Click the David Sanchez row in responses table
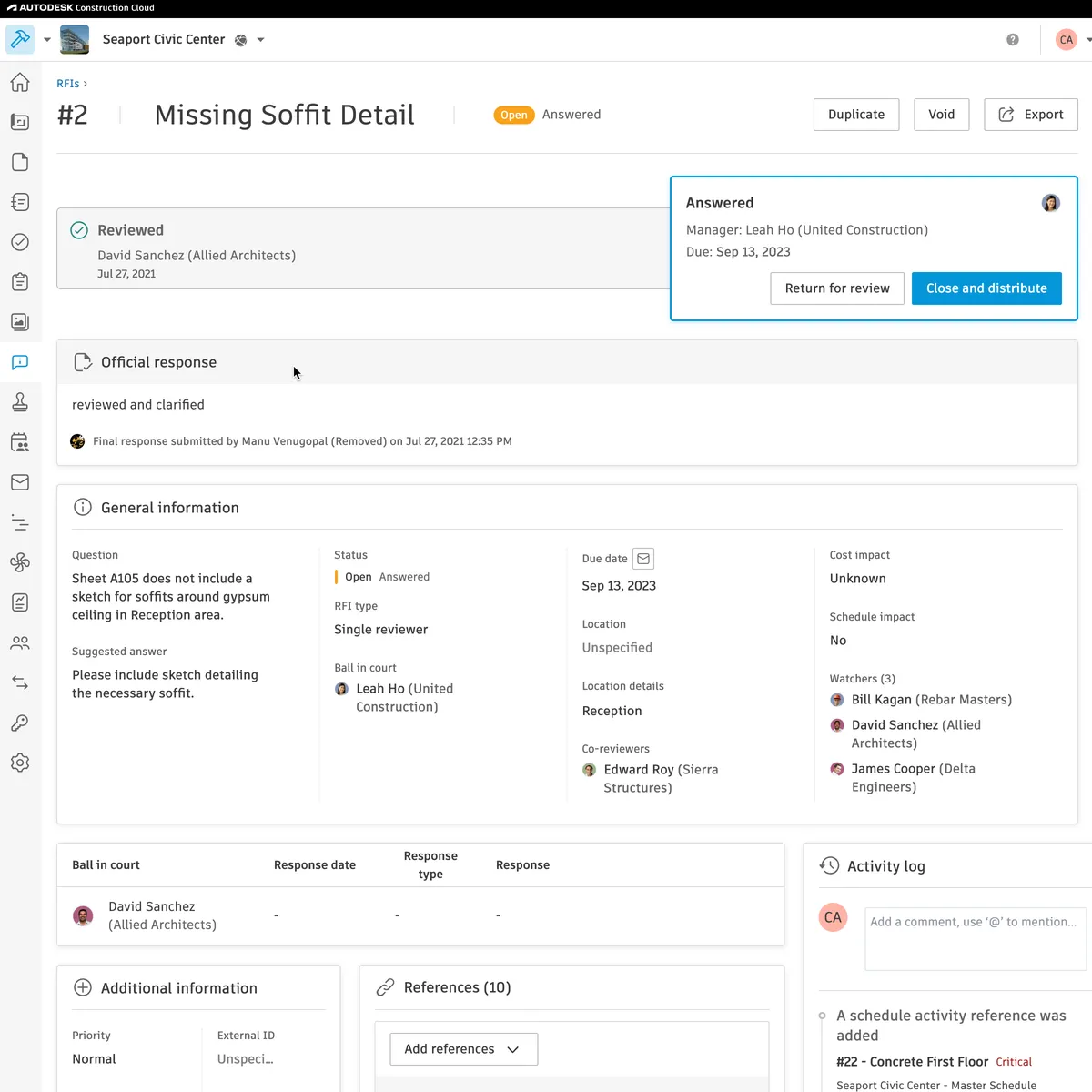The height and width of the screenshot is (1092, 1092). click(420, 915)
